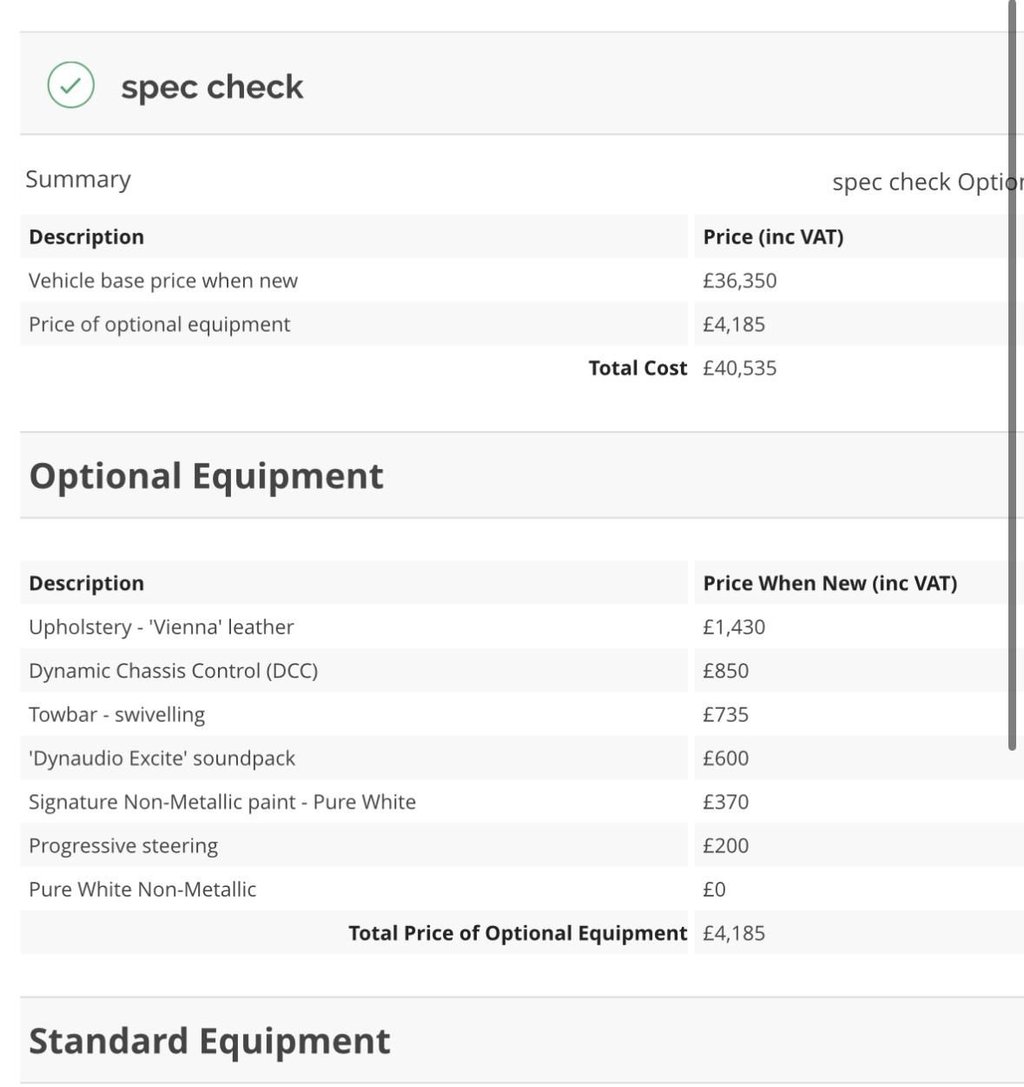Click the 'Dynaudio Excite' soundpack entry
1024x1087 pixels.
click(x=162, y=759)
